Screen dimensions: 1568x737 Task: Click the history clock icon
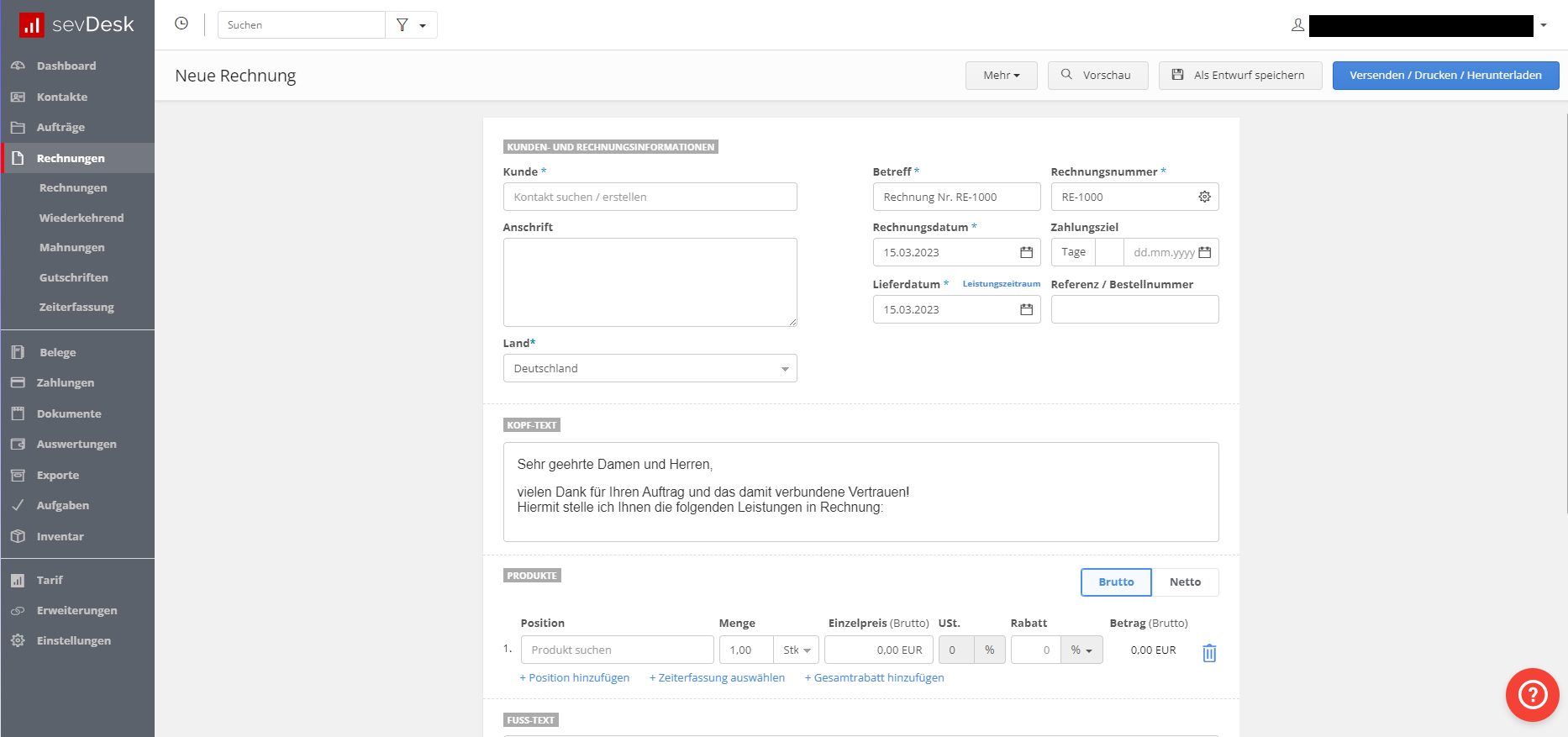[182, 24]
